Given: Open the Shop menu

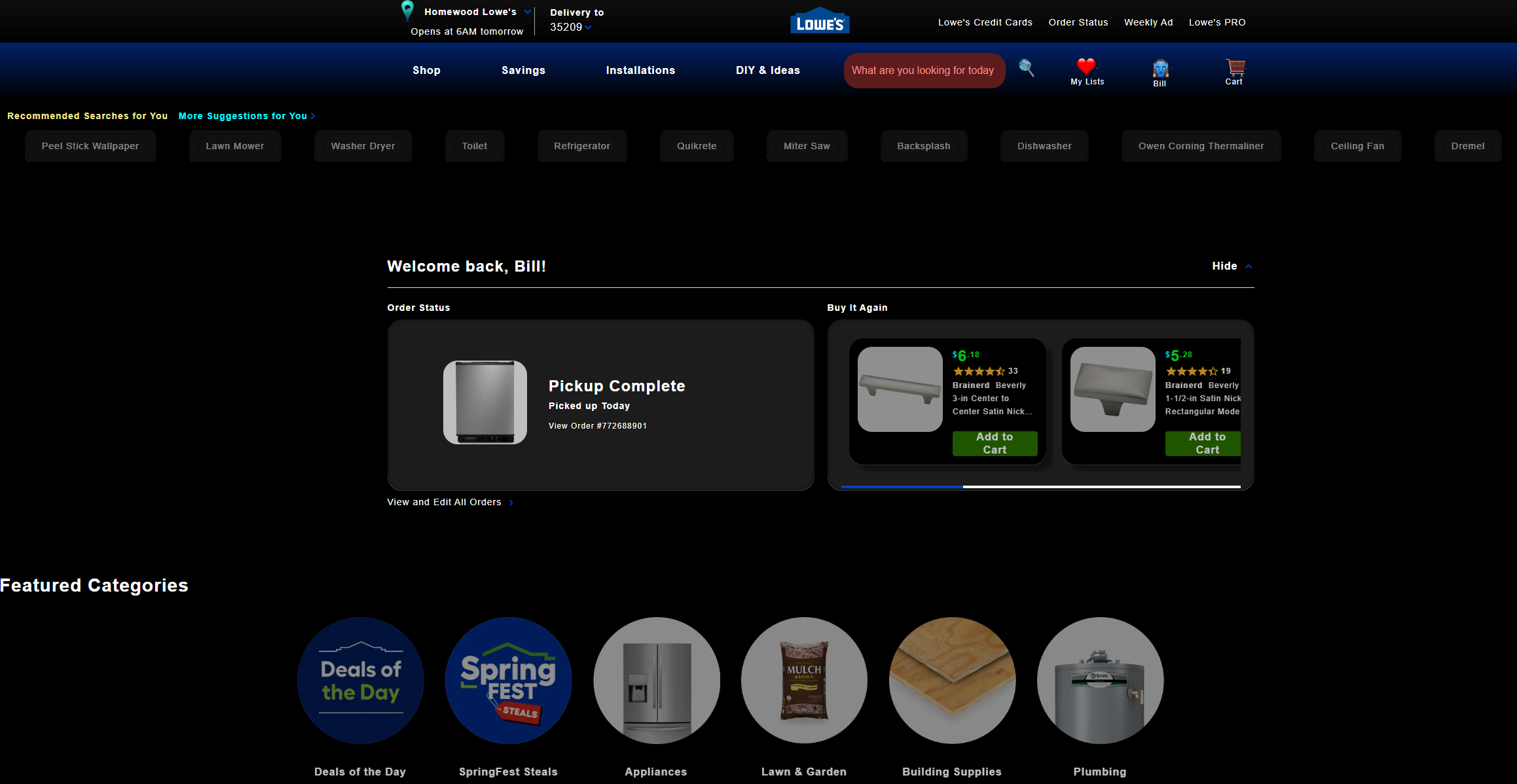Looking at the screenshot, I should [426, 70].
